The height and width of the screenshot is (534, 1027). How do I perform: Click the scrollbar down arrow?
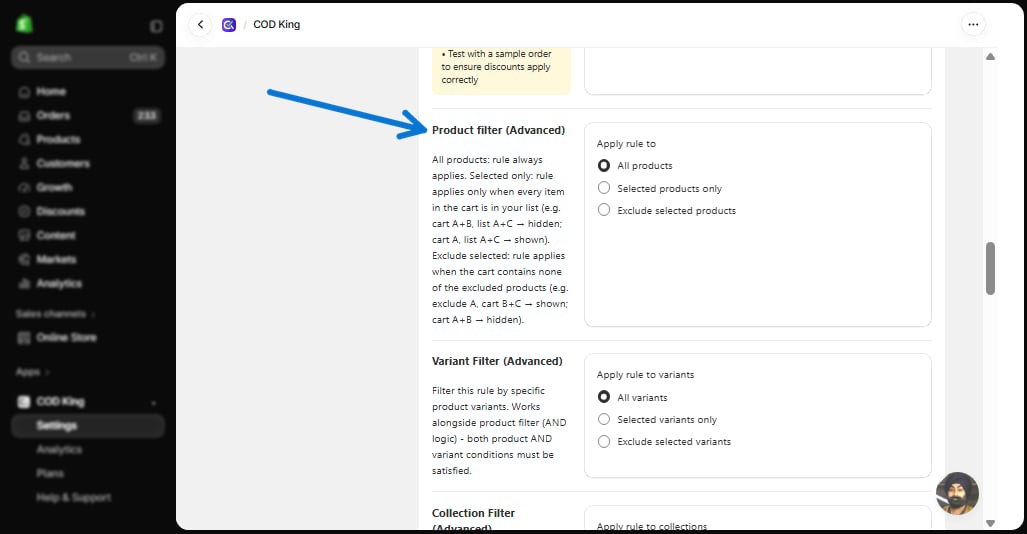[990, 523]
